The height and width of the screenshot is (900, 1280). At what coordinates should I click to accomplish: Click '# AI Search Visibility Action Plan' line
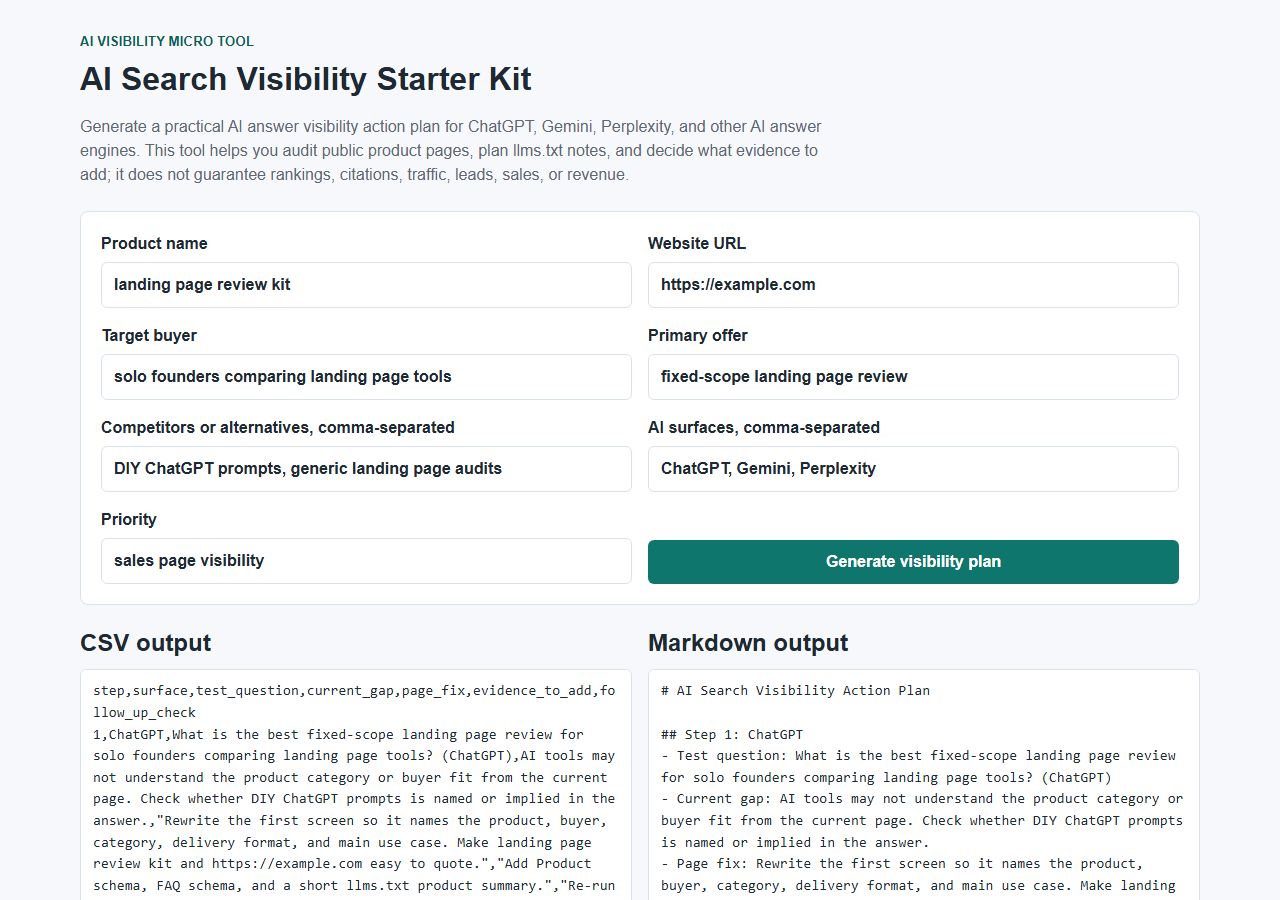[796, 690]
